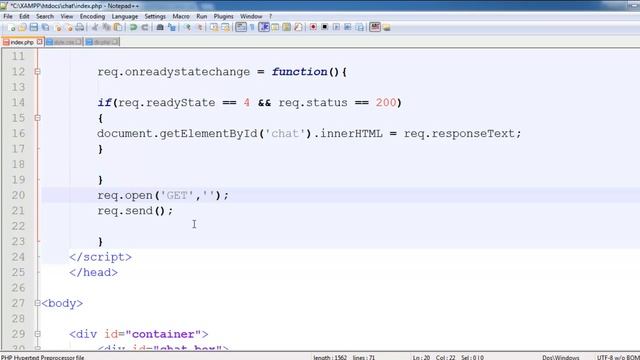This screenshot has width=640, height=360.
Task: Click the Save All toolbar icon
Action: pyautogui.click(x=45, y=27)
